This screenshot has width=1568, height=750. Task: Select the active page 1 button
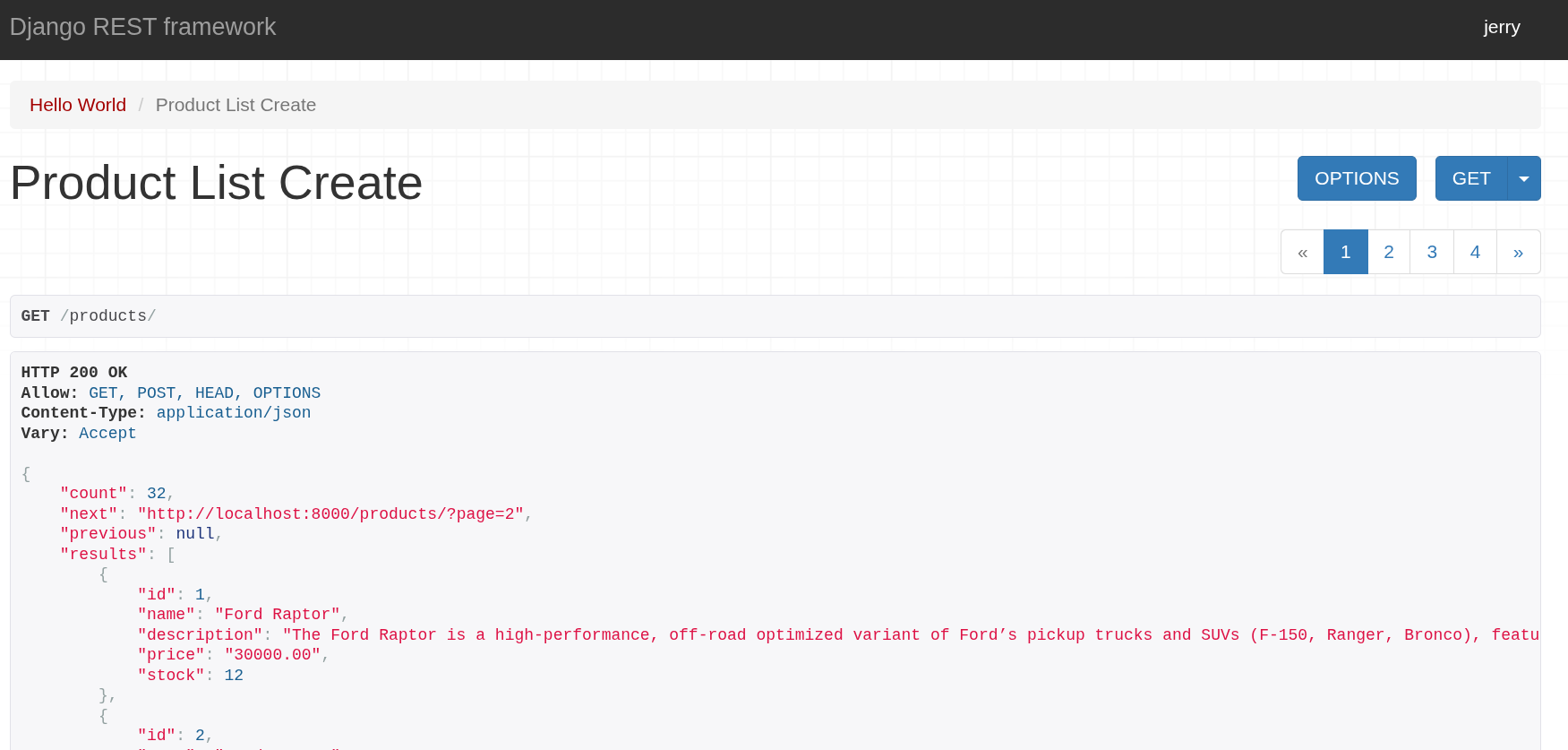pyautogui.click(x=1345, y=252)
